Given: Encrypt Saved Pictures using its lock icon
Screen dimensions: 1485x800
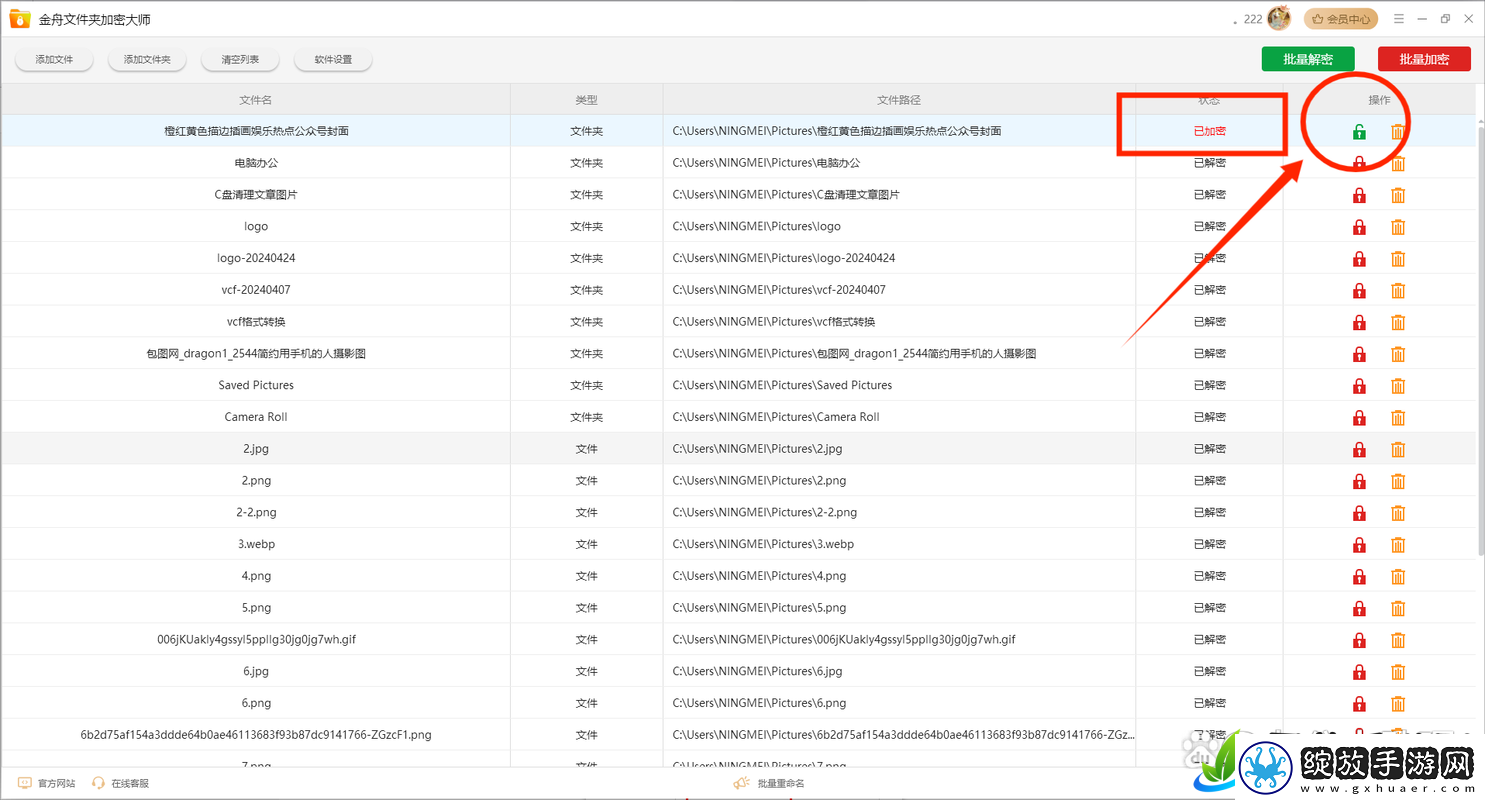Looking at the screenshot, I should click(x=1359, y=386).
